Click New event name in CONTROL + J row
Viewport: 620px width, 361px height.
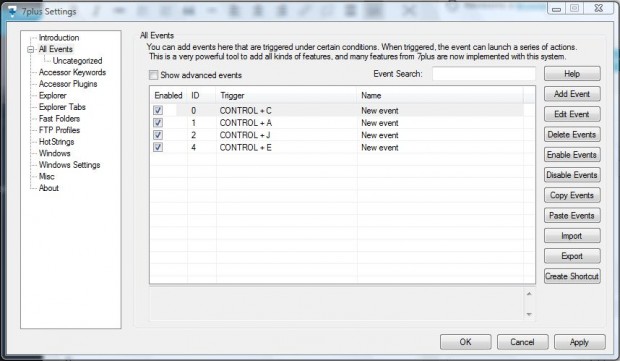click(x=380, y=135)
